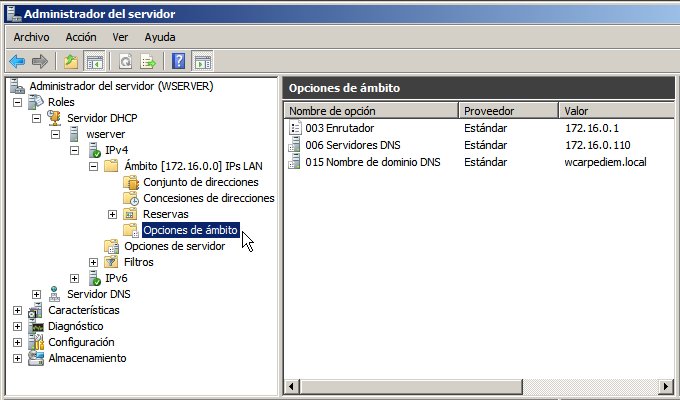Open the Archivo menu
The height and width of the screenshot is (400, 680).
(x=31, y=37)
